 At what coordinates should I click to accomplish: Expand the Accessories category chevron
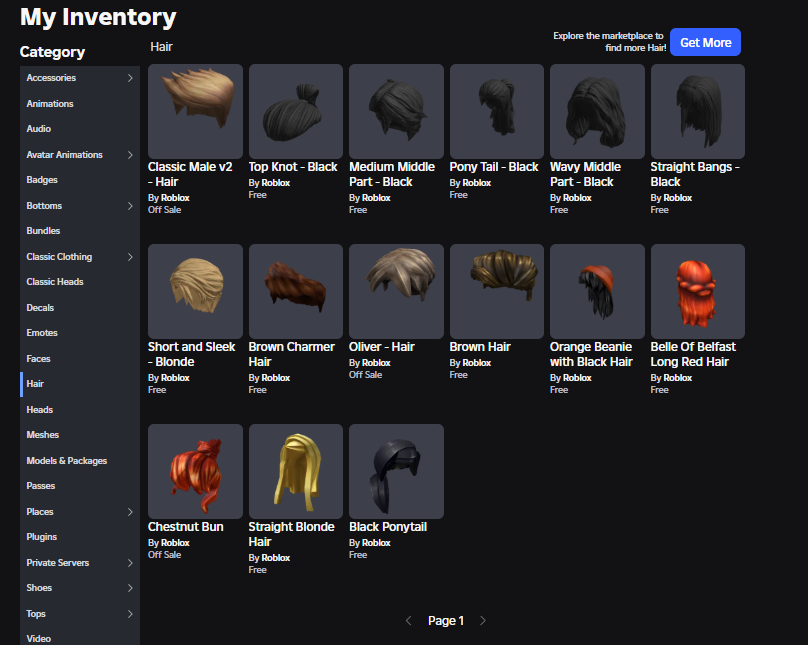coord(130,78)
